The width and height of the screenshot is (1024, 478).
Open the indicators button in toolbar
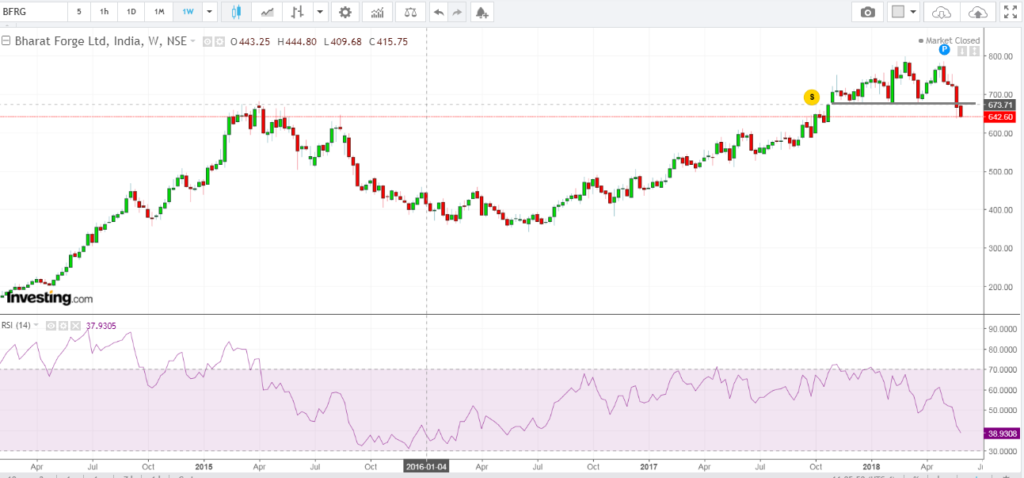pos(377,12)
